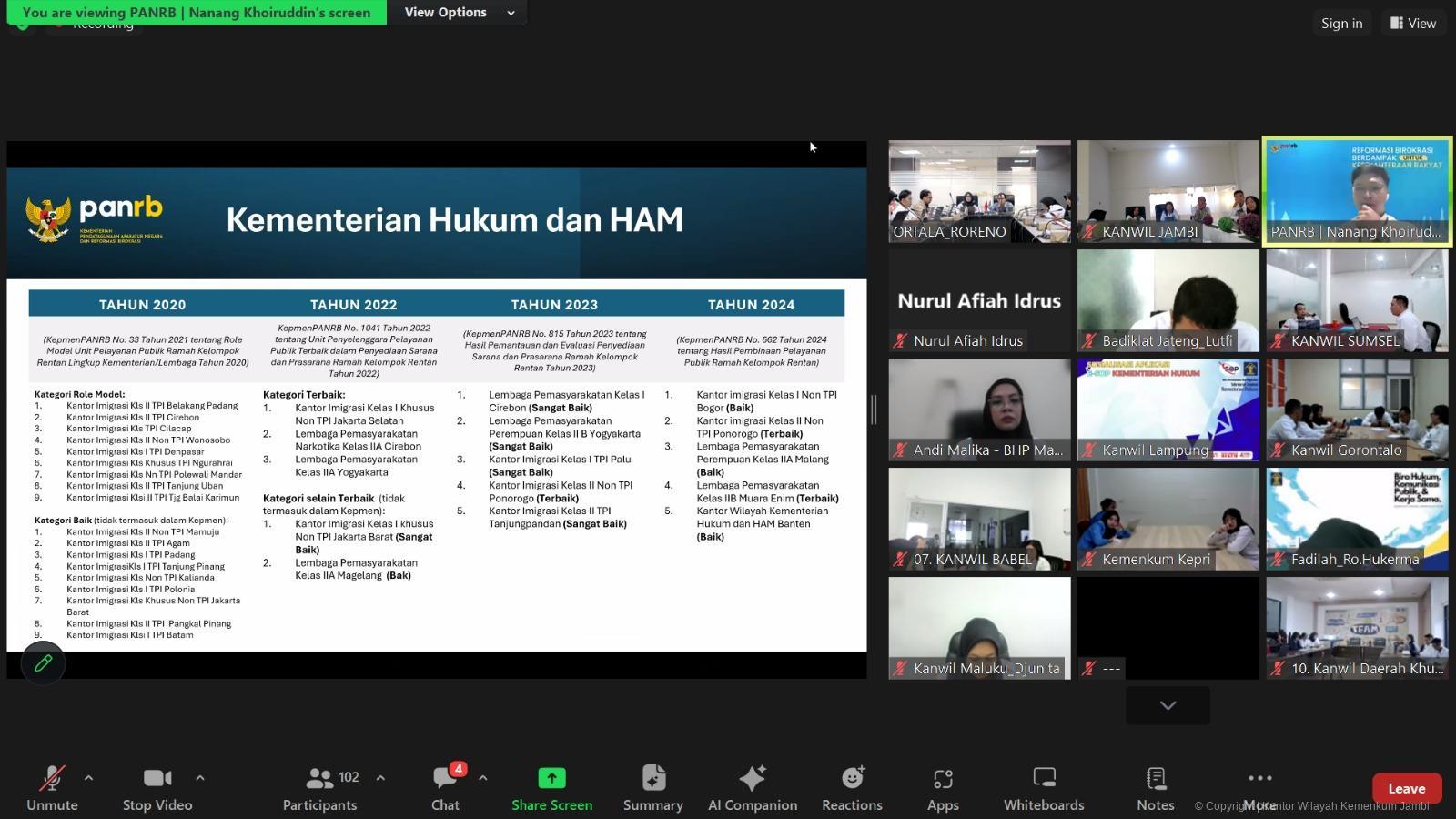Click 'TAHUN 2020' column header in slide
Image resolution: width=1456 pixels, height=819 pixels.
(x=142, y=305)
